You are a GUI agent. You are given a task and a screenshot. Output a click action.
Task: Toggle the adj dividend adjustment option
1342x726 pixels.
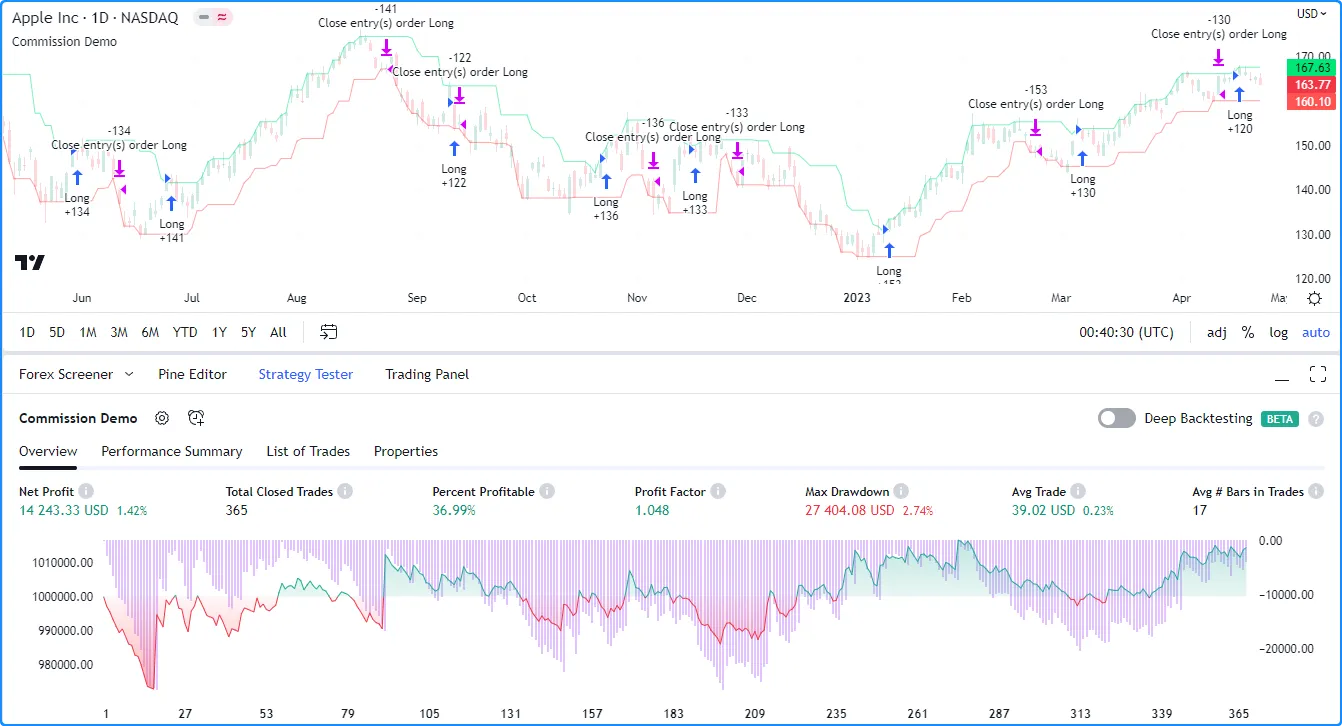tap(1217, 332)
